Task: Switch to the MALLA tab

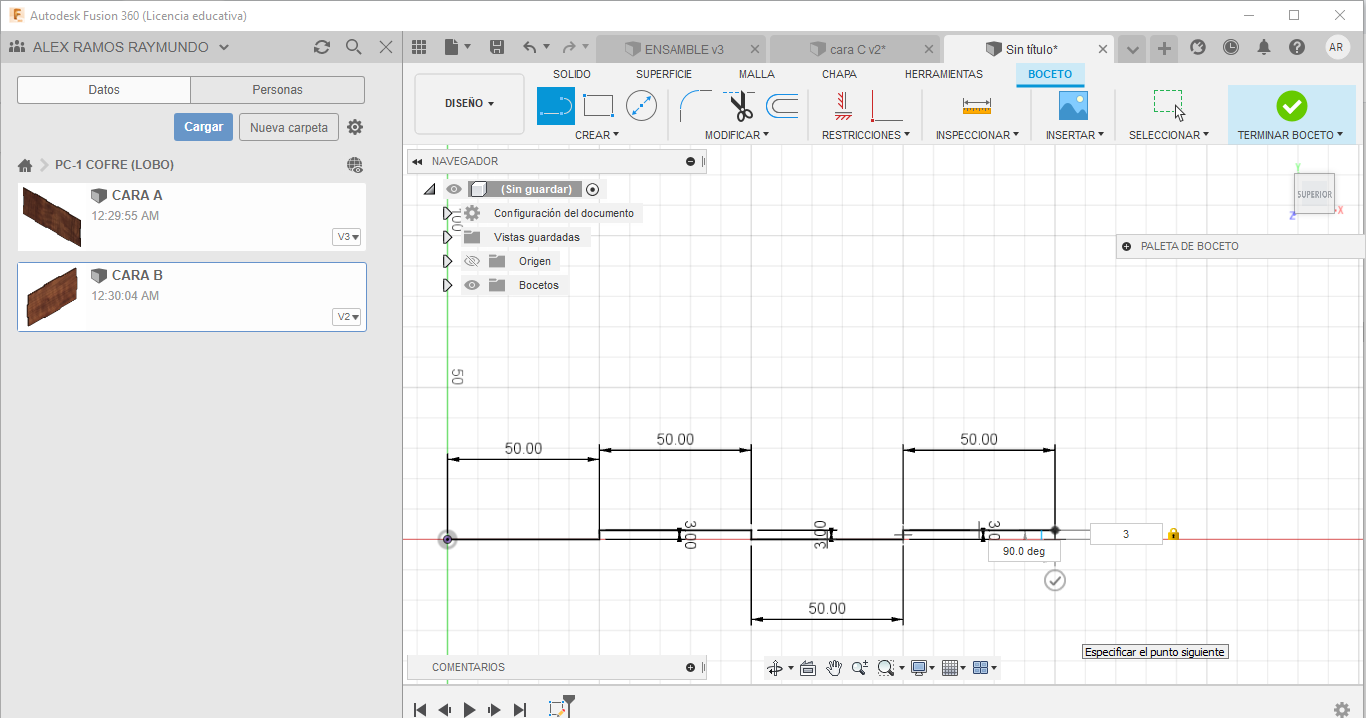Action: [757, 74]
